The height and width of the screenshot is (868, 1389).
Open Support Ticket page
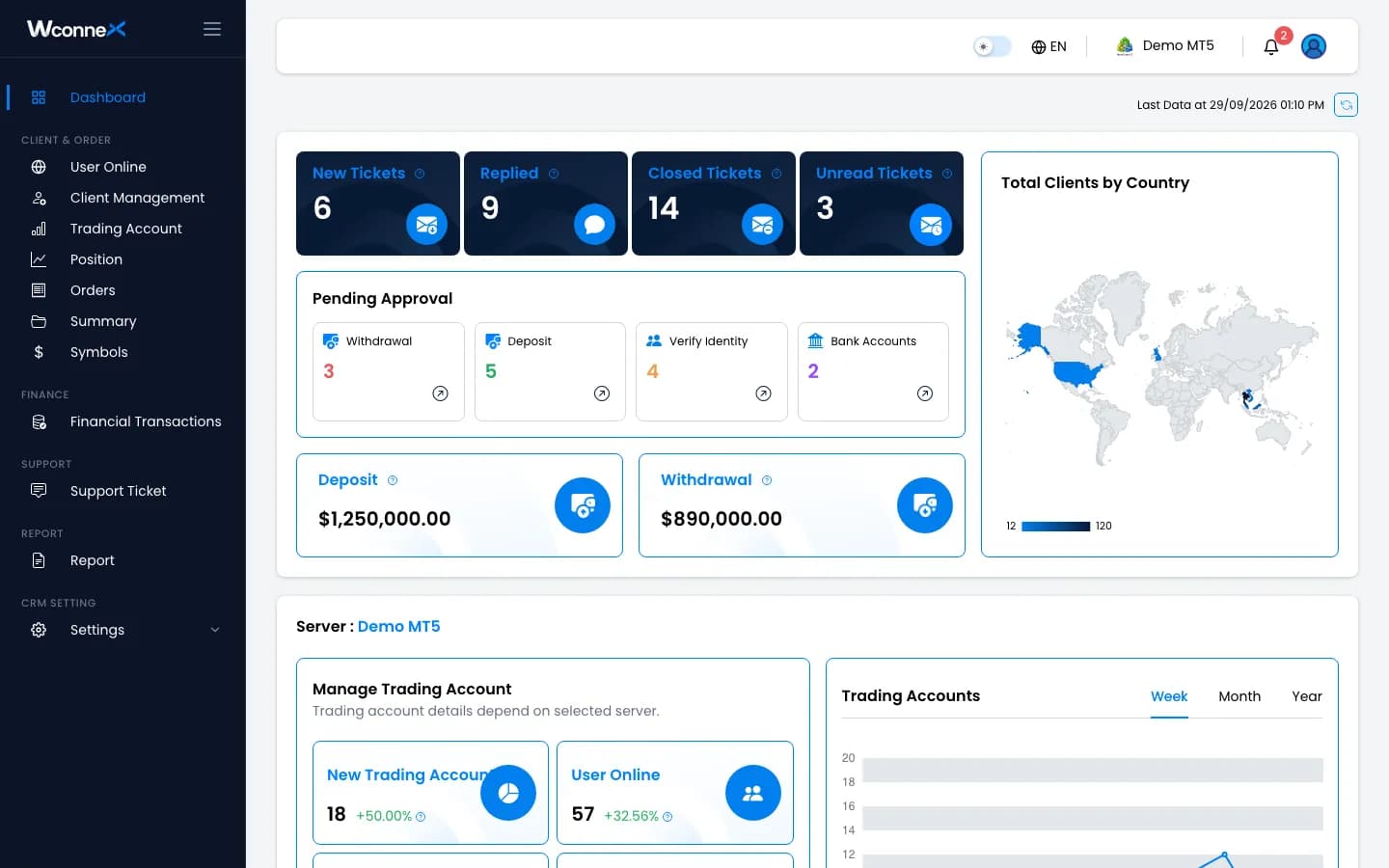point(118,491)
